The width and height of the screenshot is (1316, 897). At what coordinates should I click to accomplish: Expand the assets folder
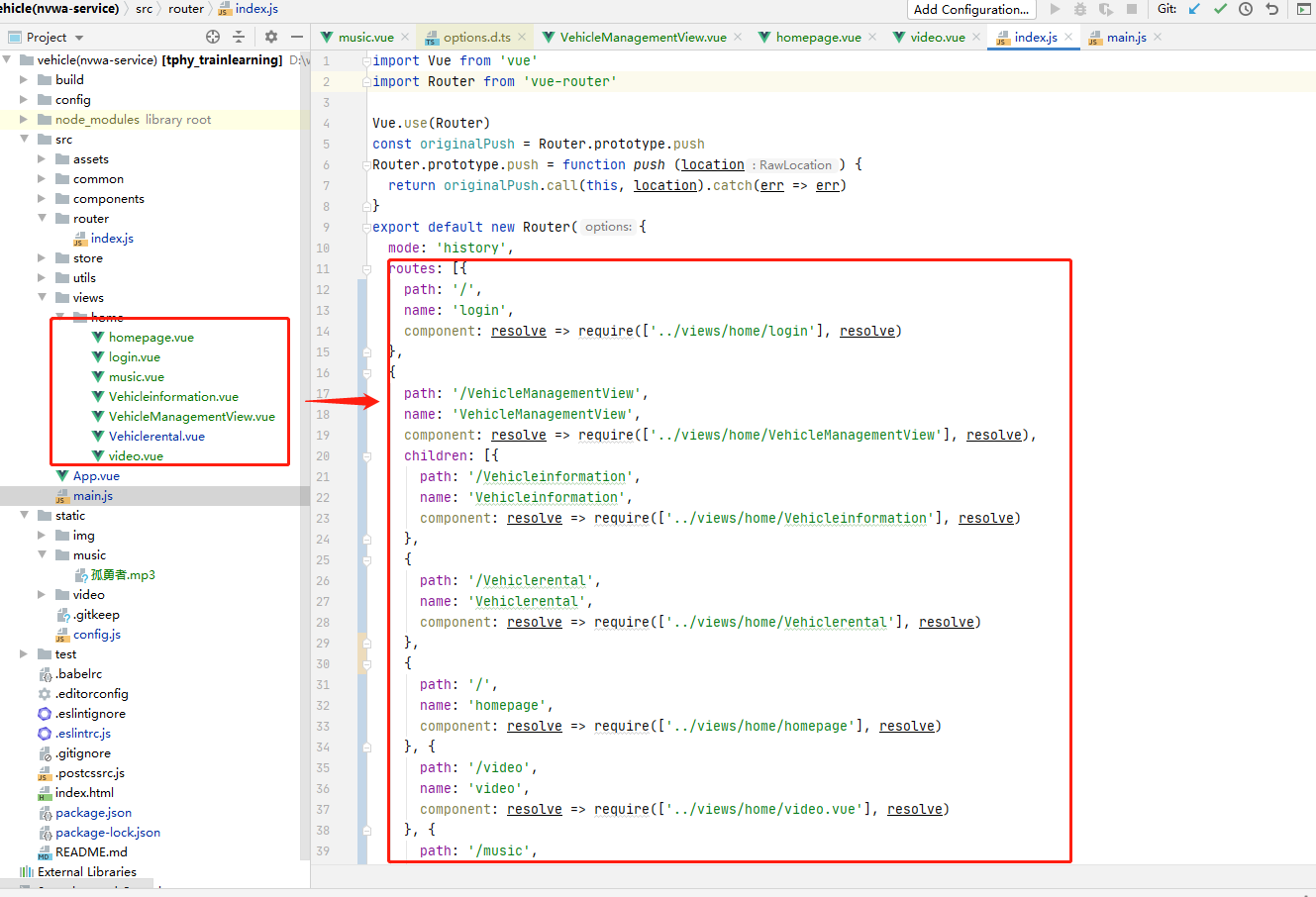(42, 159)
